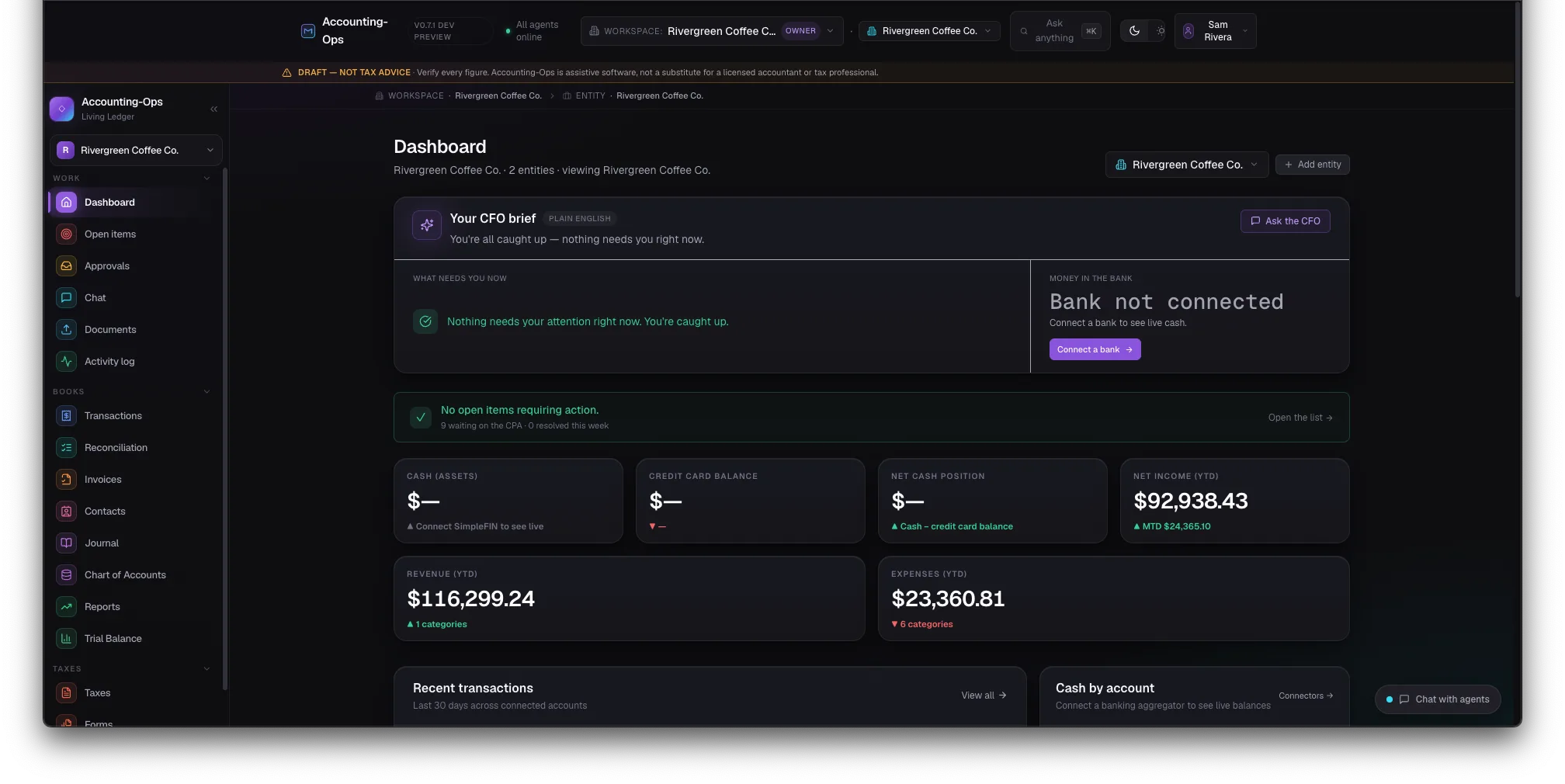Open the header Rivergreen Coffee Co. entity dropdown
The height and width of the screenshot is (784, 1565).
929,31
